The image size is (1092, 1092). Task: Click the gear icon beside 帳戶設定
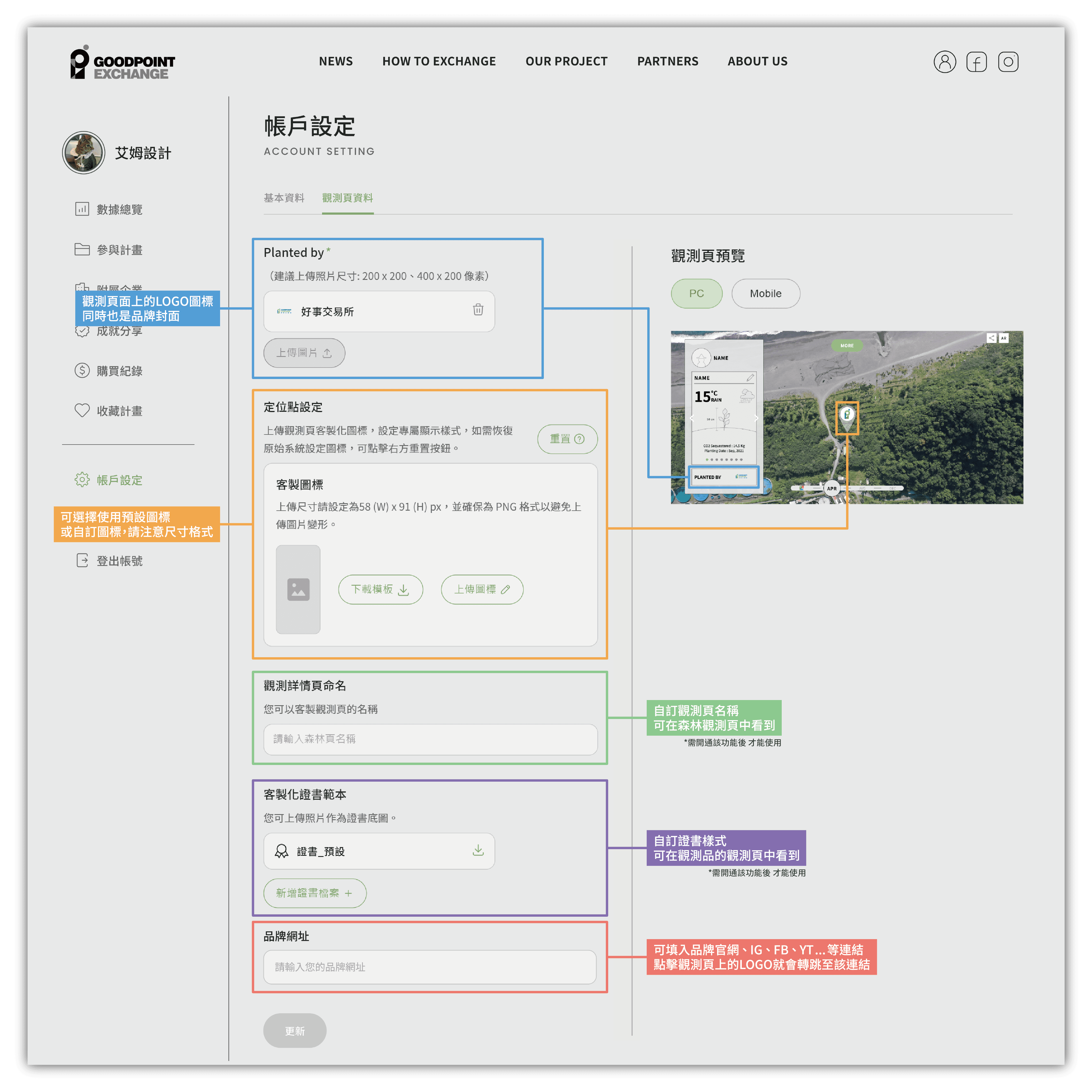coord(82,480)
